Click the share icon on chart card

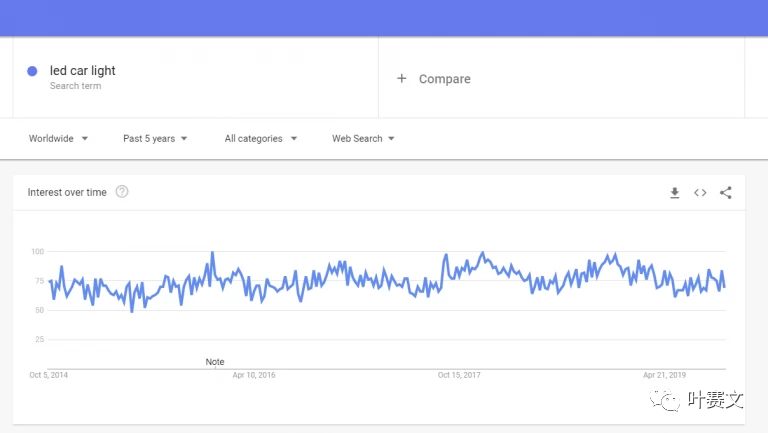(x=726, y=193)
